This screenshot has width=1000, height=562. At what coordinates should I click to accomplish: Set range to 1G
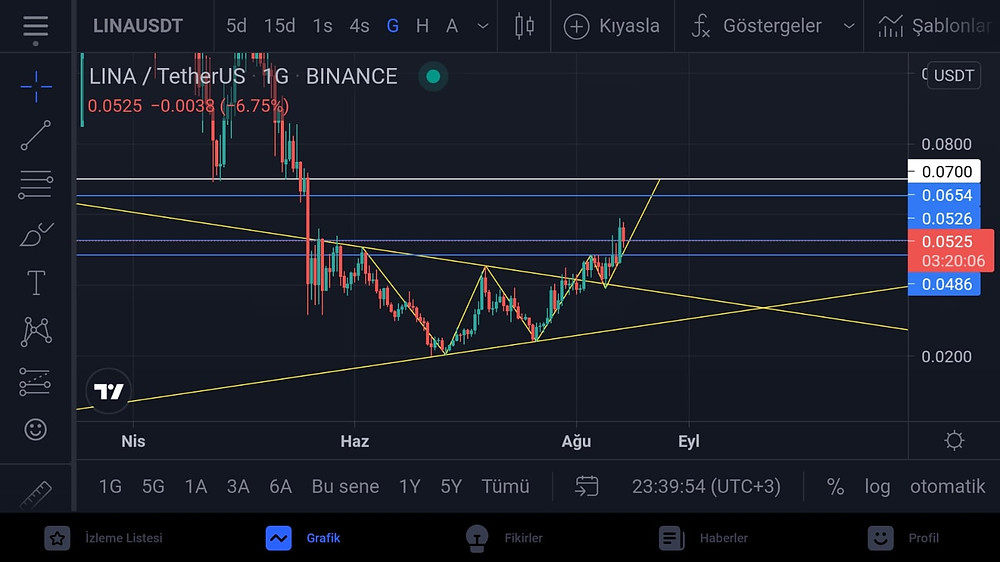click(110, 487)
